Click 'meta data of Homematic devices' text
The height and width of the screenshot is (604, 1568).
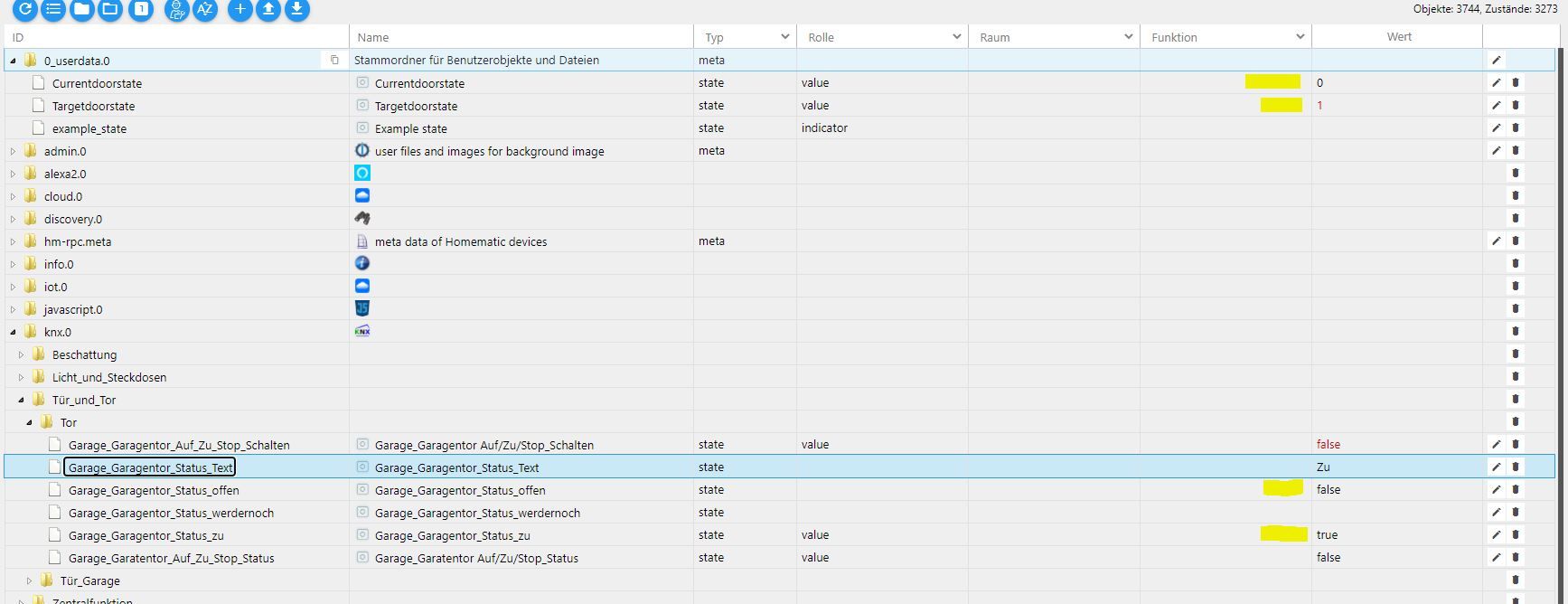(x=461, y=241)
